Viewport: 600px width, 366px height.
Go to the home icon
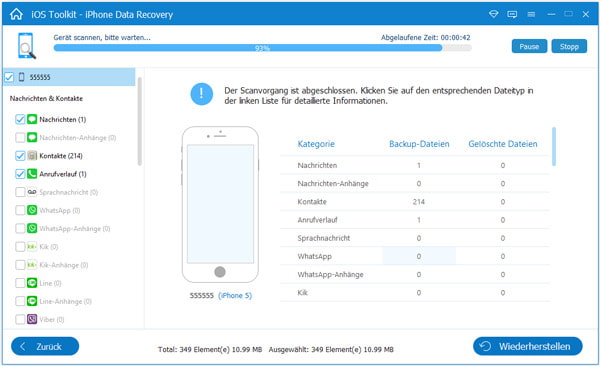[16, 14]
